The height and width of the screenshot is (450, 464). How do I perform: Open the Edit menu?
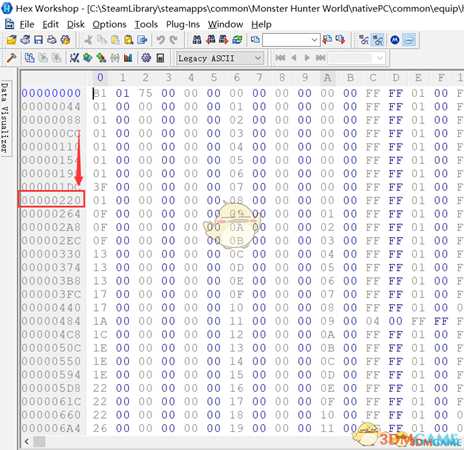[51, 24]
